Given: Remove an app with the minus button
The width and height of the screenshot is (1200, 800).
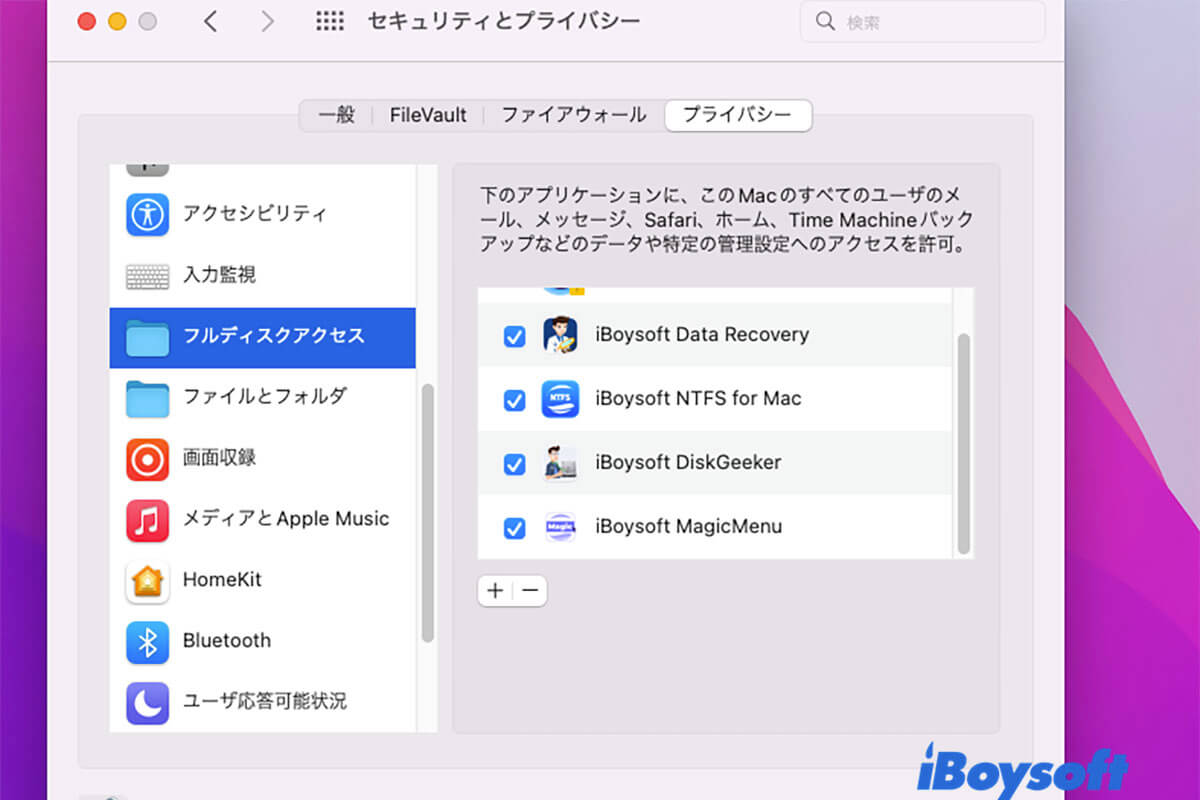Looking at the screenshot, I should pos(530,591).
